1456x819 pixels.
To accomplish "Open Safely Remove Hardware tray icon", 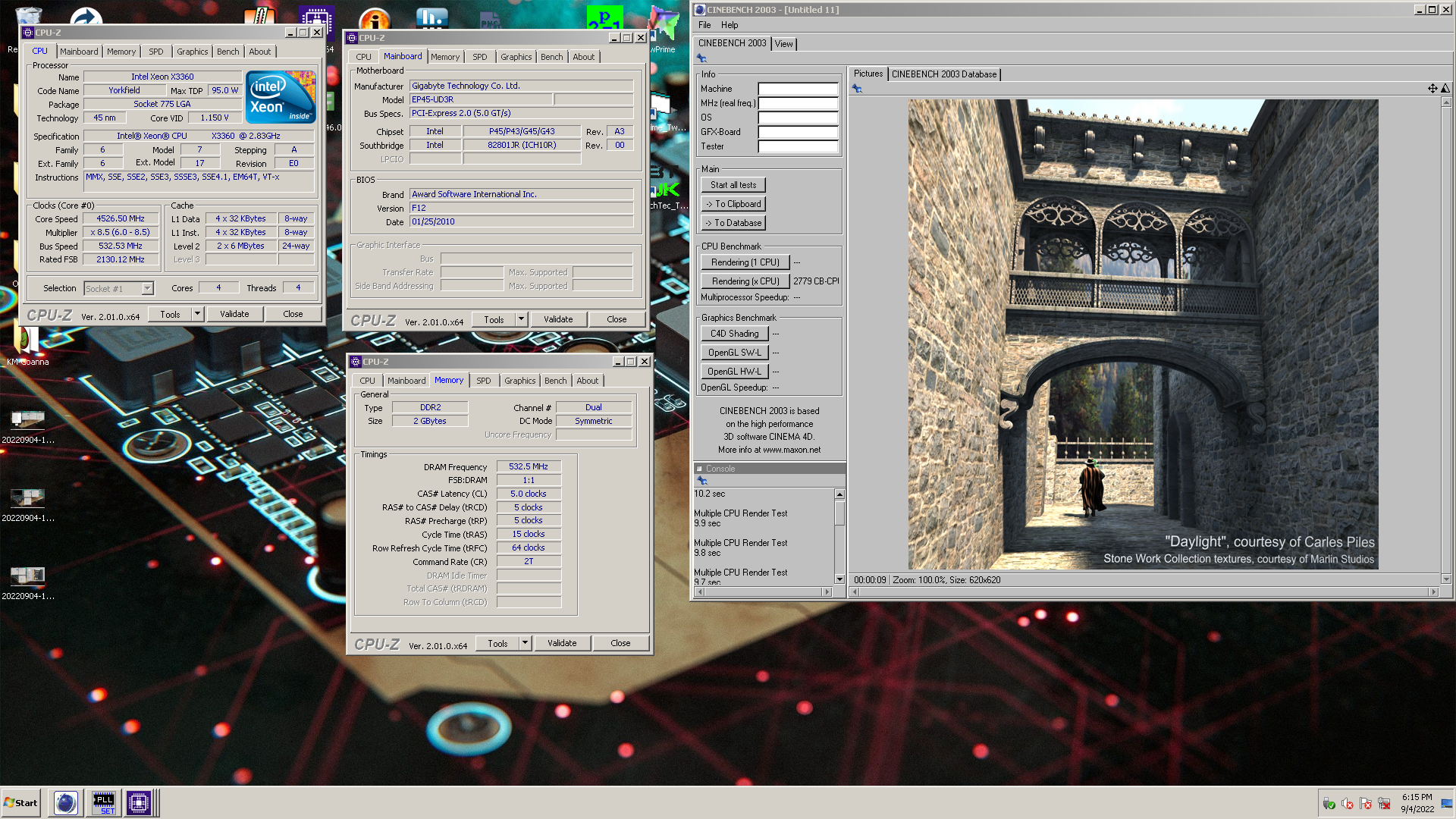I will point(1329,803).
